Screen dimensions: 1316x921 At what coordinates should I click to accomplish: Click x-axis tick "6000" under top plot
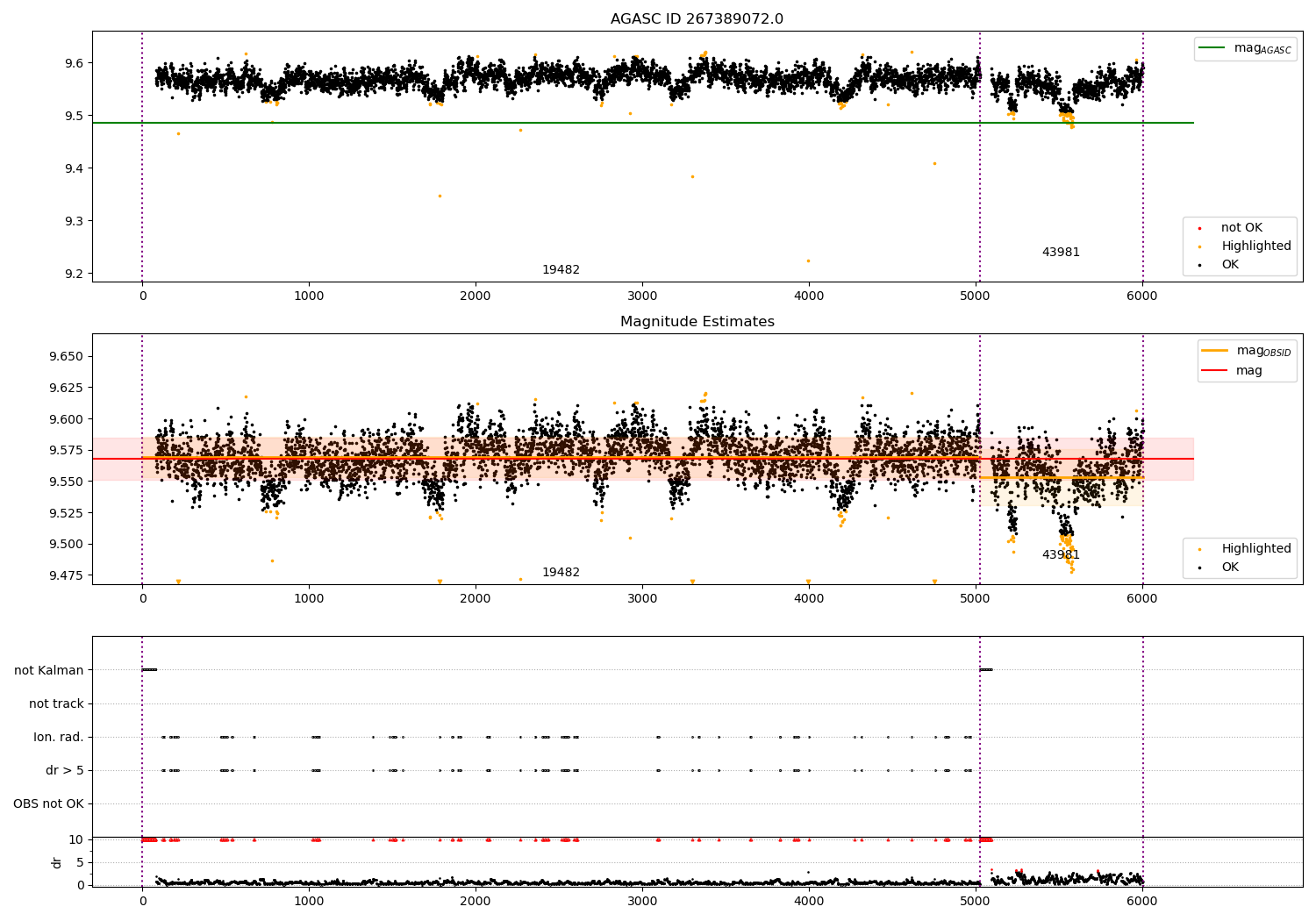(1142, 296)
